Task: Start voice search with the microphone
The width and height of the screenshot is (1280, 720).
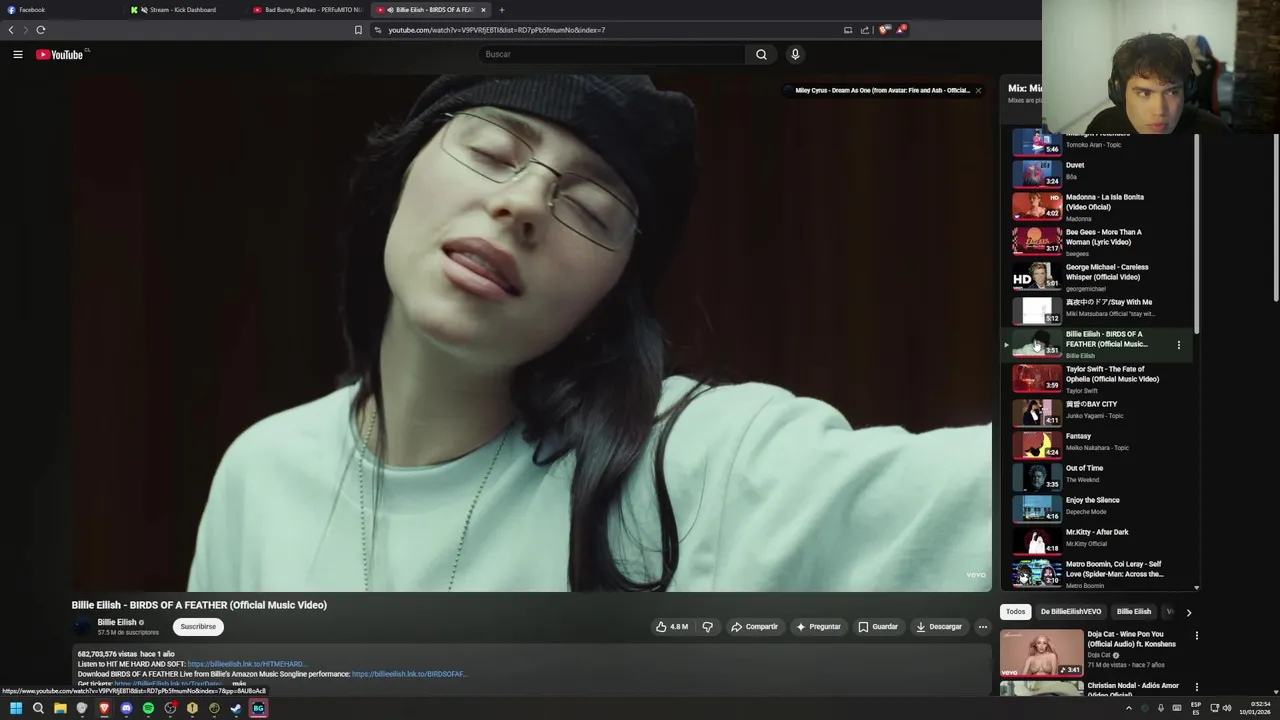Action: pos(795,54)
